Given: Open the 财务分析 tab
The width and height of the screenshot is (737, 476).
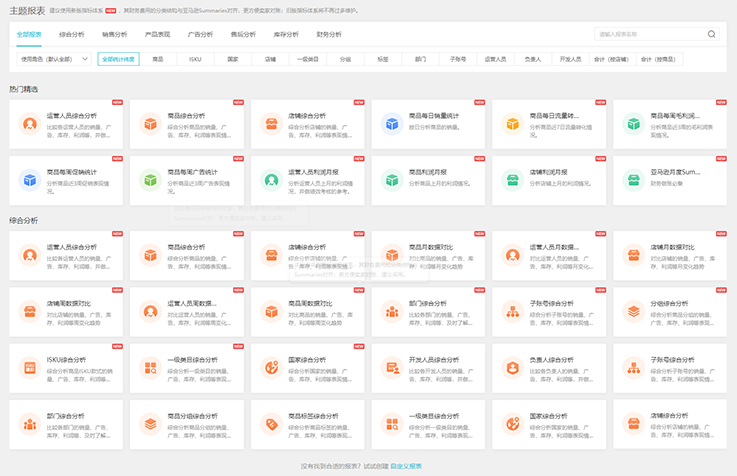Looking at the screenshot, I should click(x=329, y=34).
